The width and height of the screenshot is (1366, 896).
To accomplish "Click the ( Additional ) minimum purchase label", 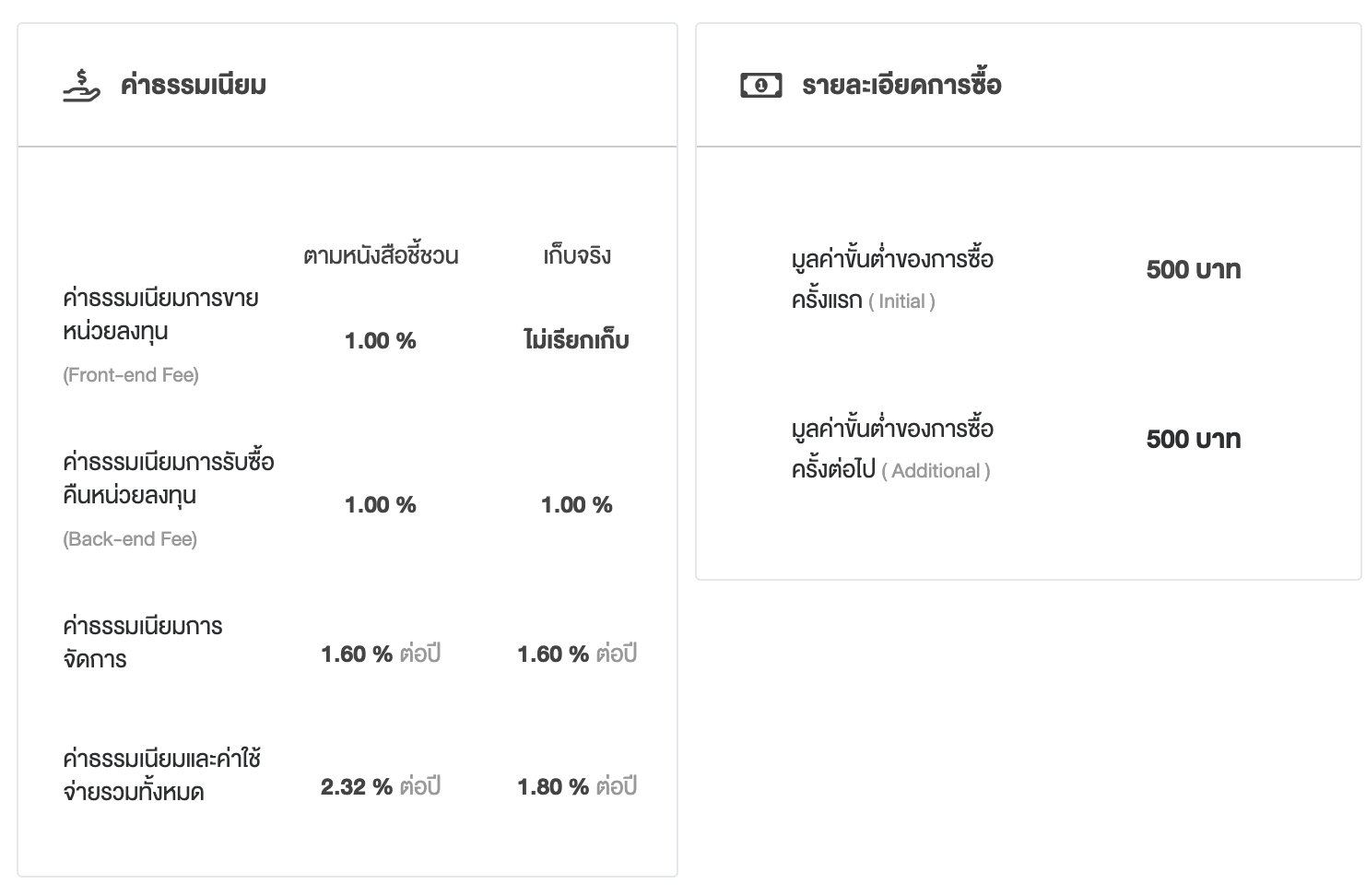I will tap(936, 471).
